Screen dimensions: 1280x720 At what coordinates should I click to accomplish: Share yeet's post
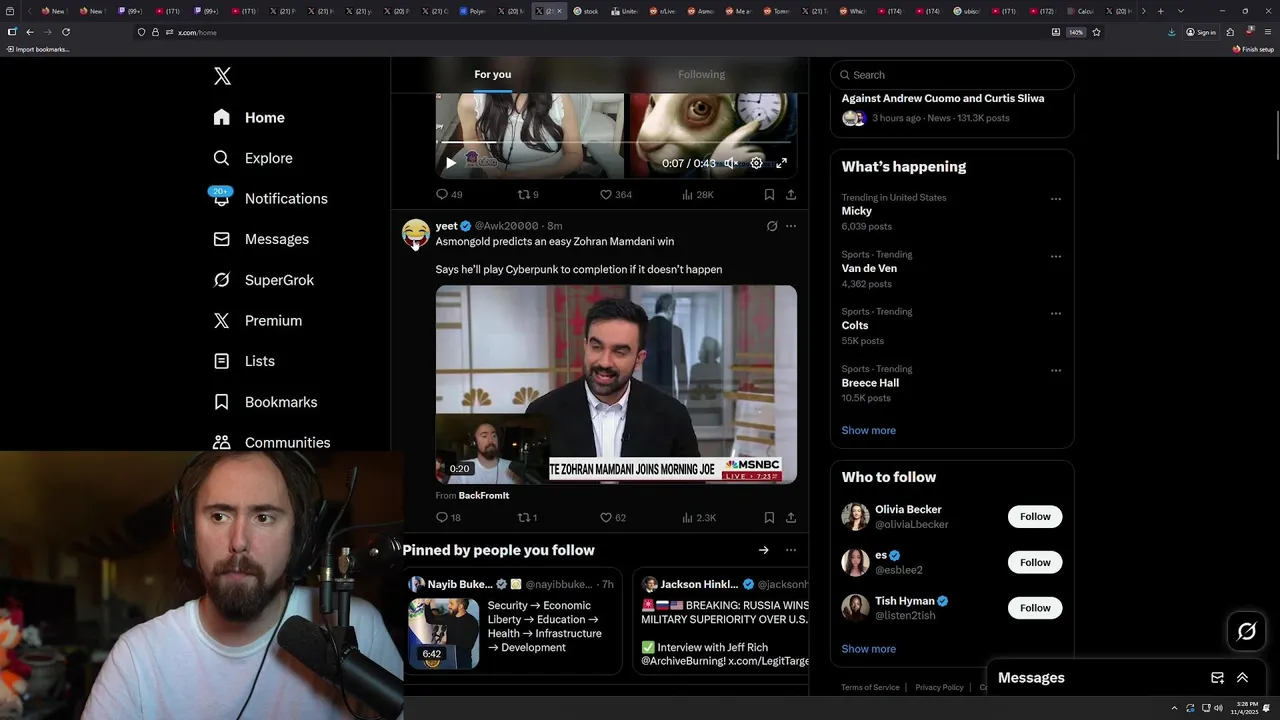791,517
